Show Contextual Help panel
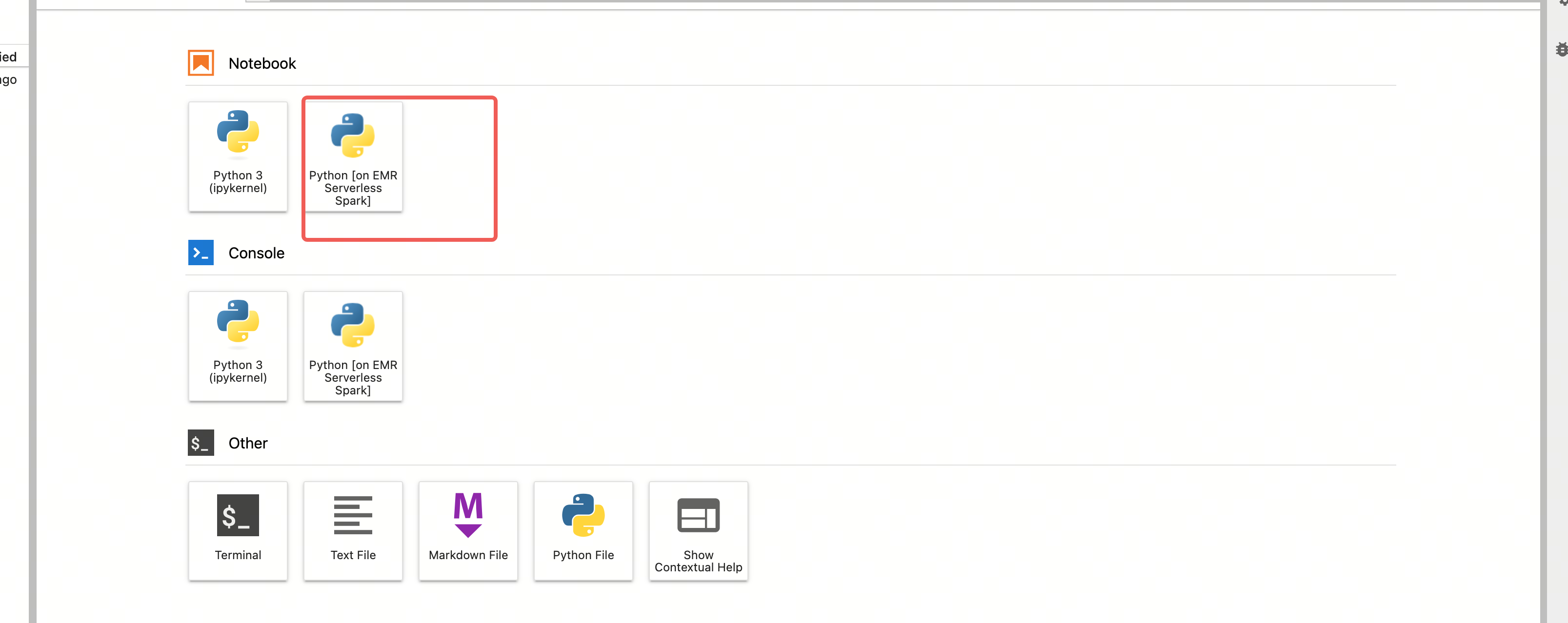 [698, 530]
